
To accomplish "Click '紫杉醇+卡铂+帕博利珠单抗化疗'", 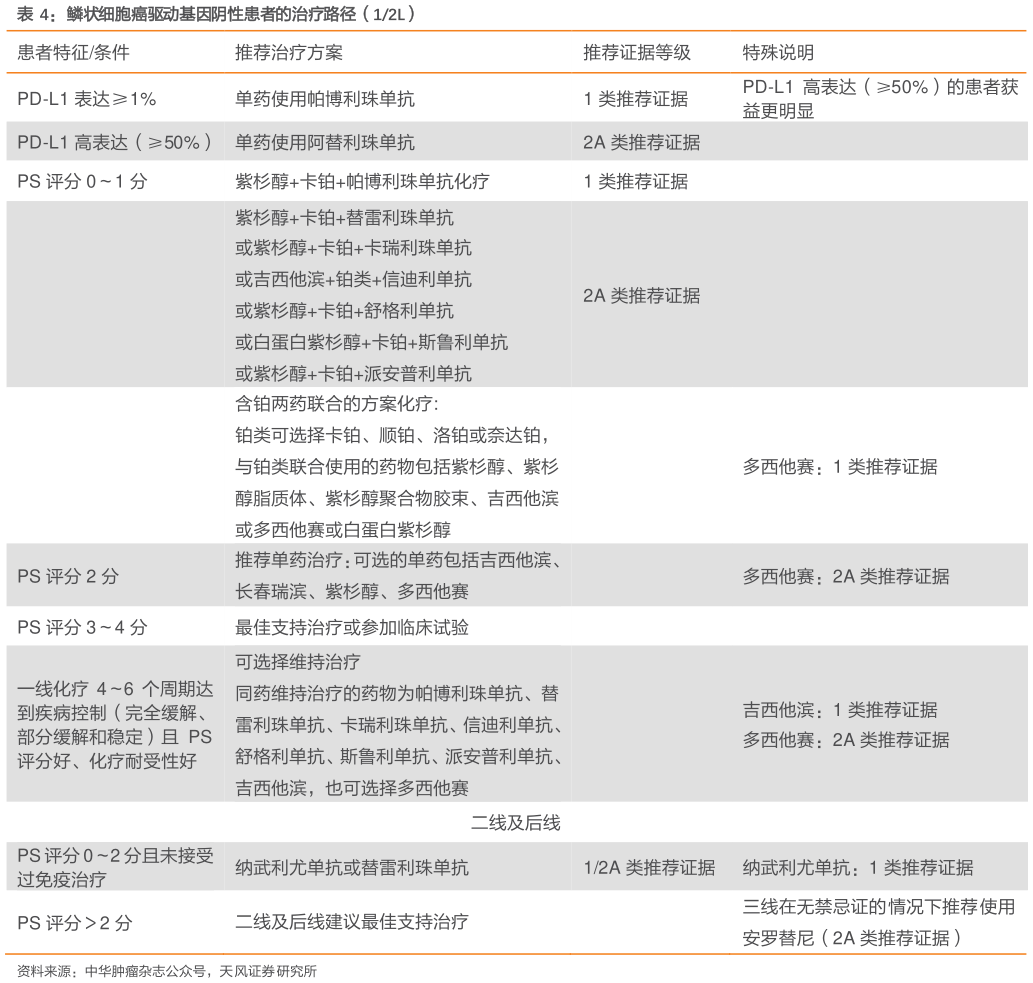I will (362, 181).
